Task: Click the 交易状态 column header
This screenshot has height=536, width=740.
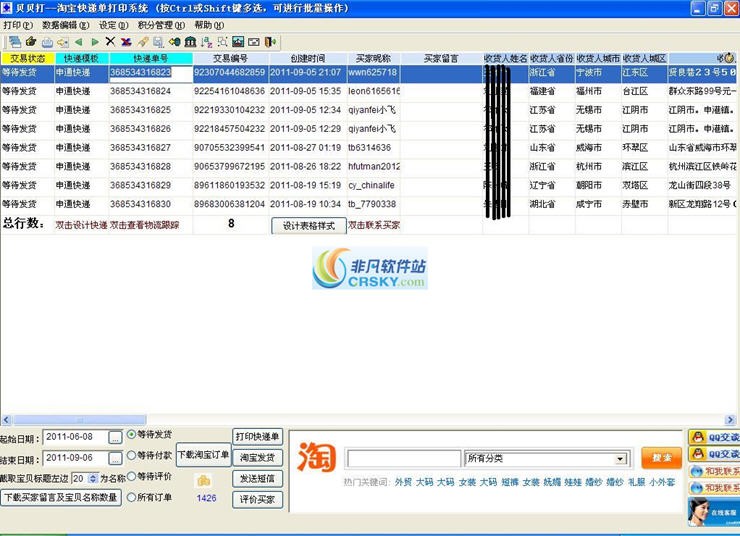Action: click(27, 59)
